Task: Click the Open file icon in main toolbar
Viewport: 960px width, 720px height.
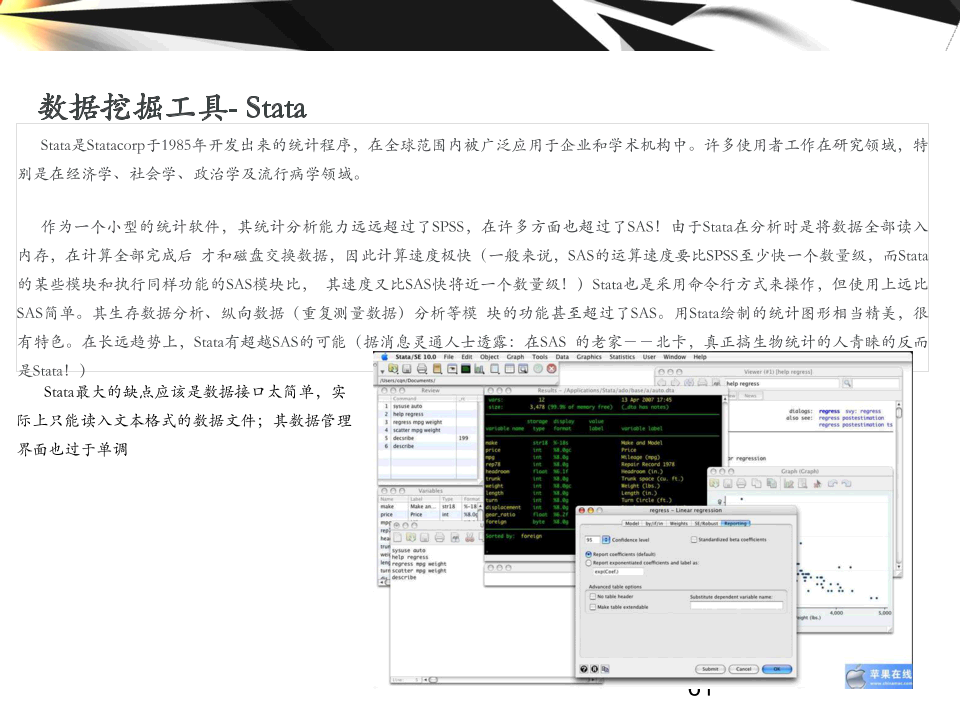Action: coord(393,369)
